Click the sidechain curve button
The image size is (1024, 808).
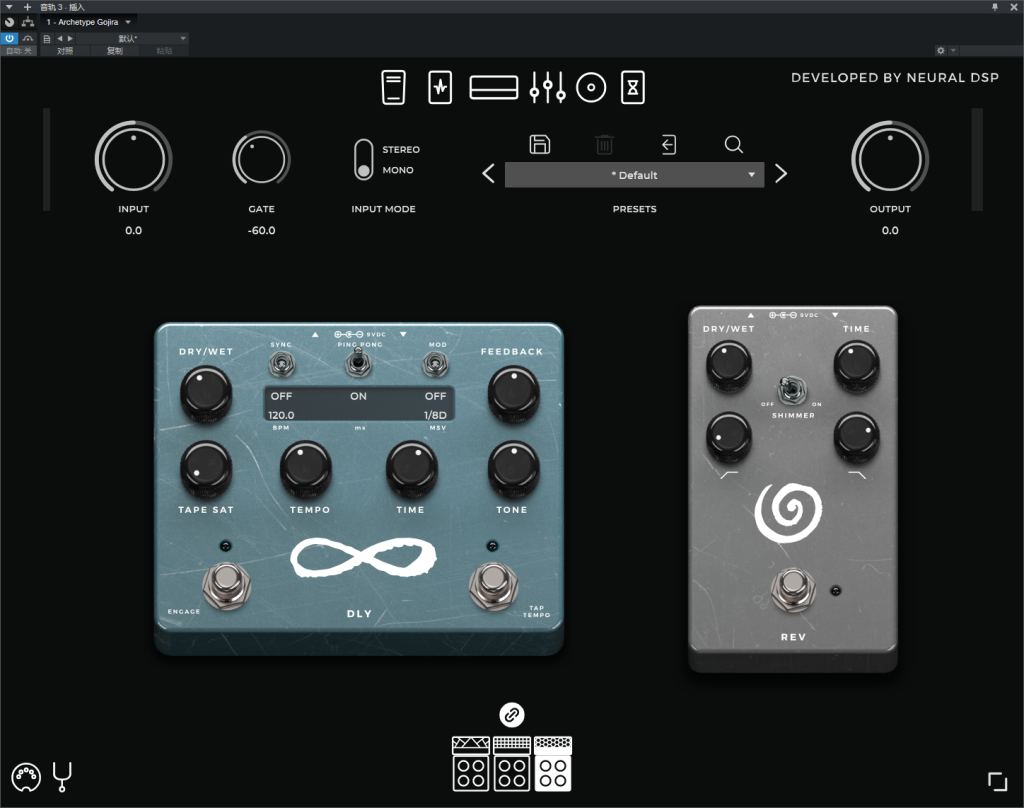(x=28, y=39)
